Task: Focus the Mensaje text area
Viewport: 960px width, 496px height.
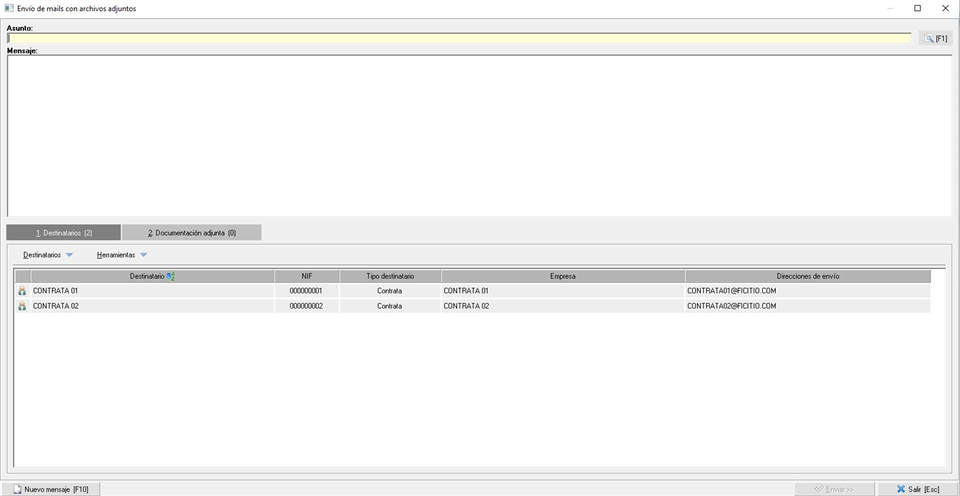Action: point(478,135)
